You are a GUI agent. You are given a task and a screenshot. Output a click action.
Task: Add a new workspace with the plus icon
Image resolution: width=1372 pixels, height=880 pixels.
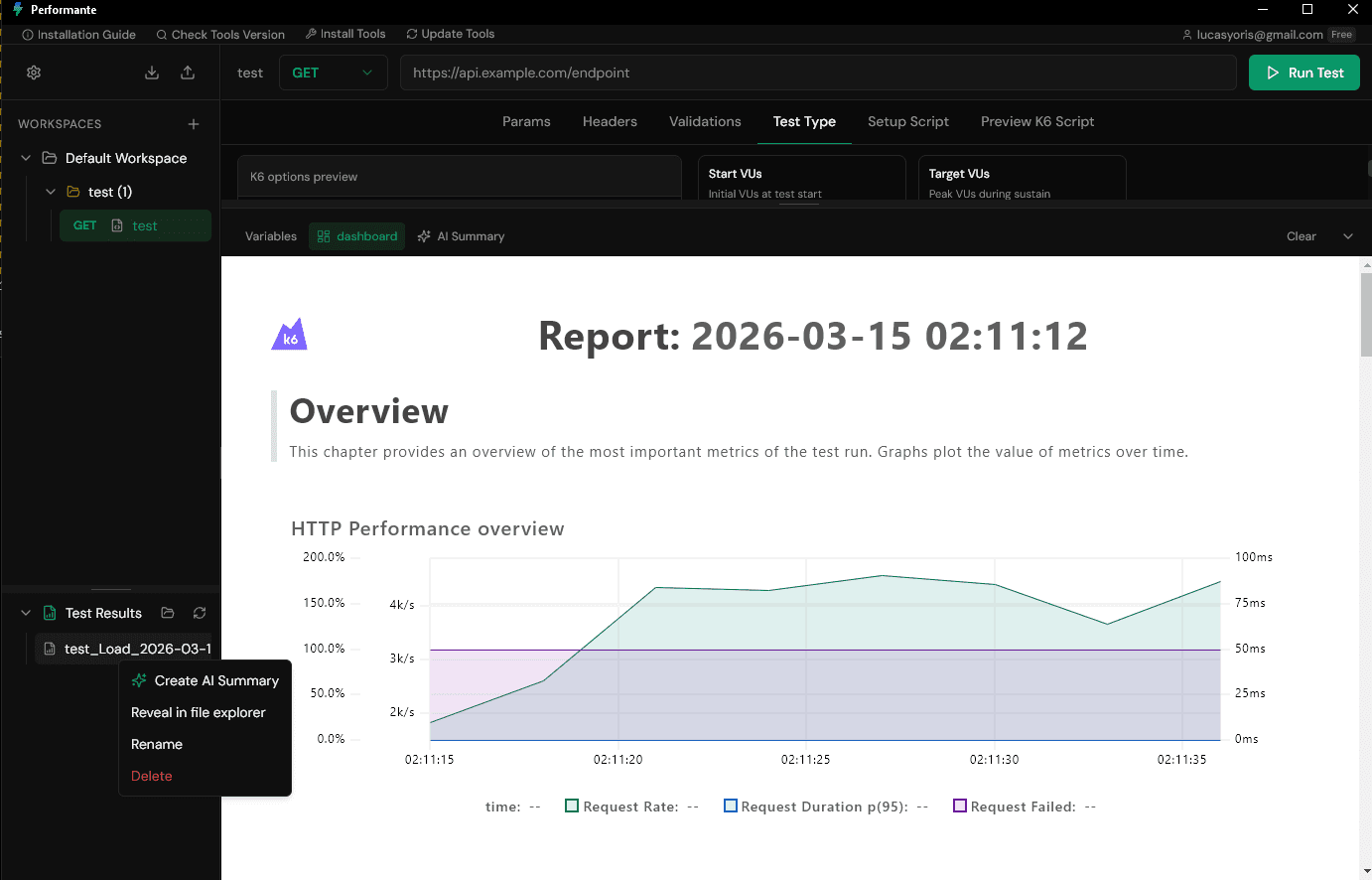click(194, 123)
